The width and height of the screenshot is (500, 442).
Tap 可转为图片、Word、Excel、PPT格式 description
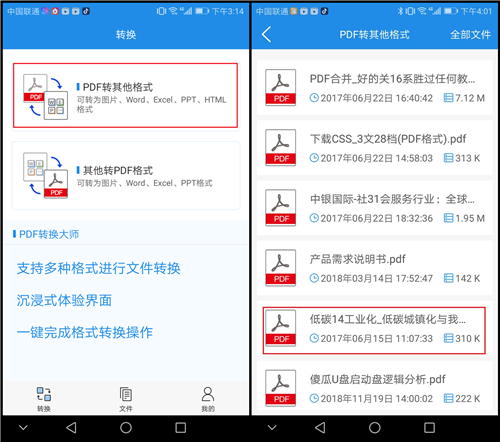pos(145,183)
